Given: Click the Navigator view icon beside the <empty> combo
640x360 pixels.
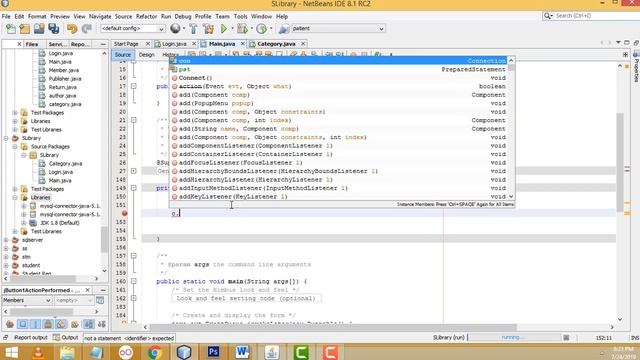Looking at the screenshot, I should pyautogui.click(x=100, y=300).
